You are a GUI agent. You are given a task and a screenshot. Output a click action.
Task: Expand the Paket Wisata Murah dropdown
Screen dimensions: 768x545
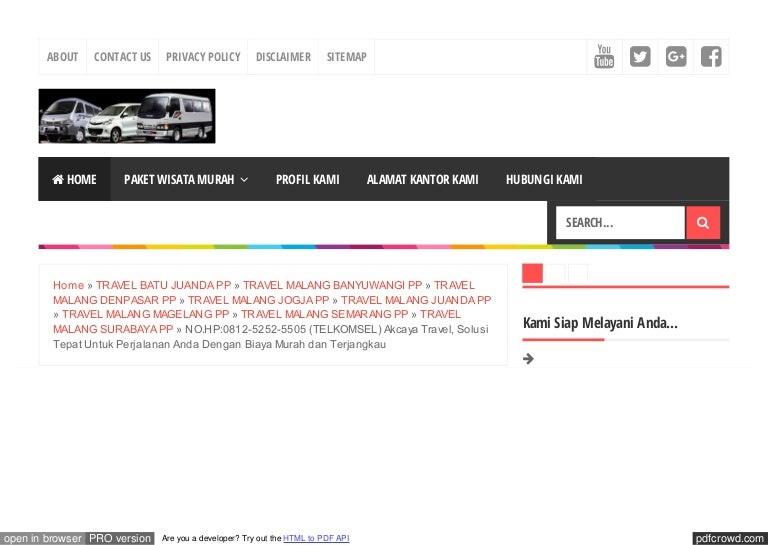pyautogui.click(x=186, y=180)
